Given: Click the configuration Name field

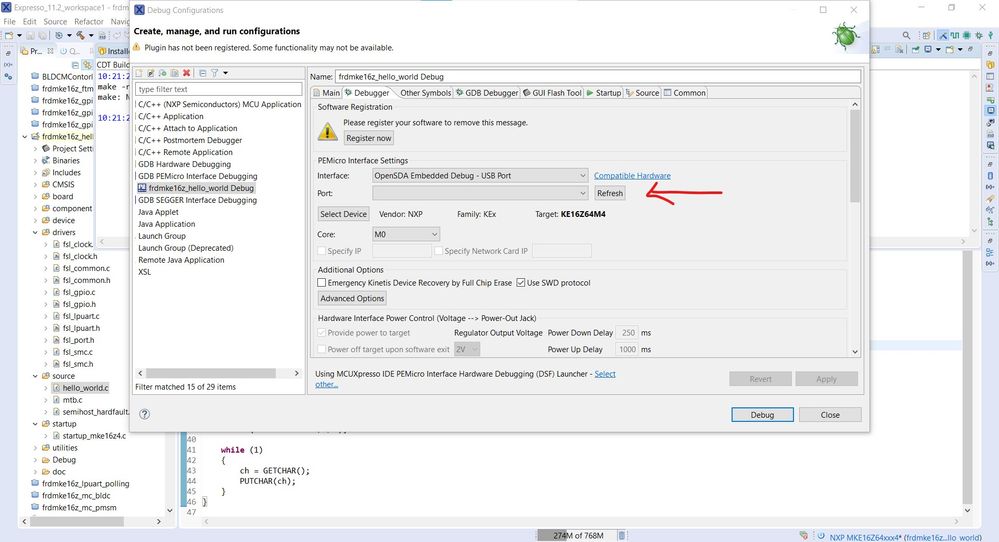Looking at the screenshot, I should [x=597, y=76].
